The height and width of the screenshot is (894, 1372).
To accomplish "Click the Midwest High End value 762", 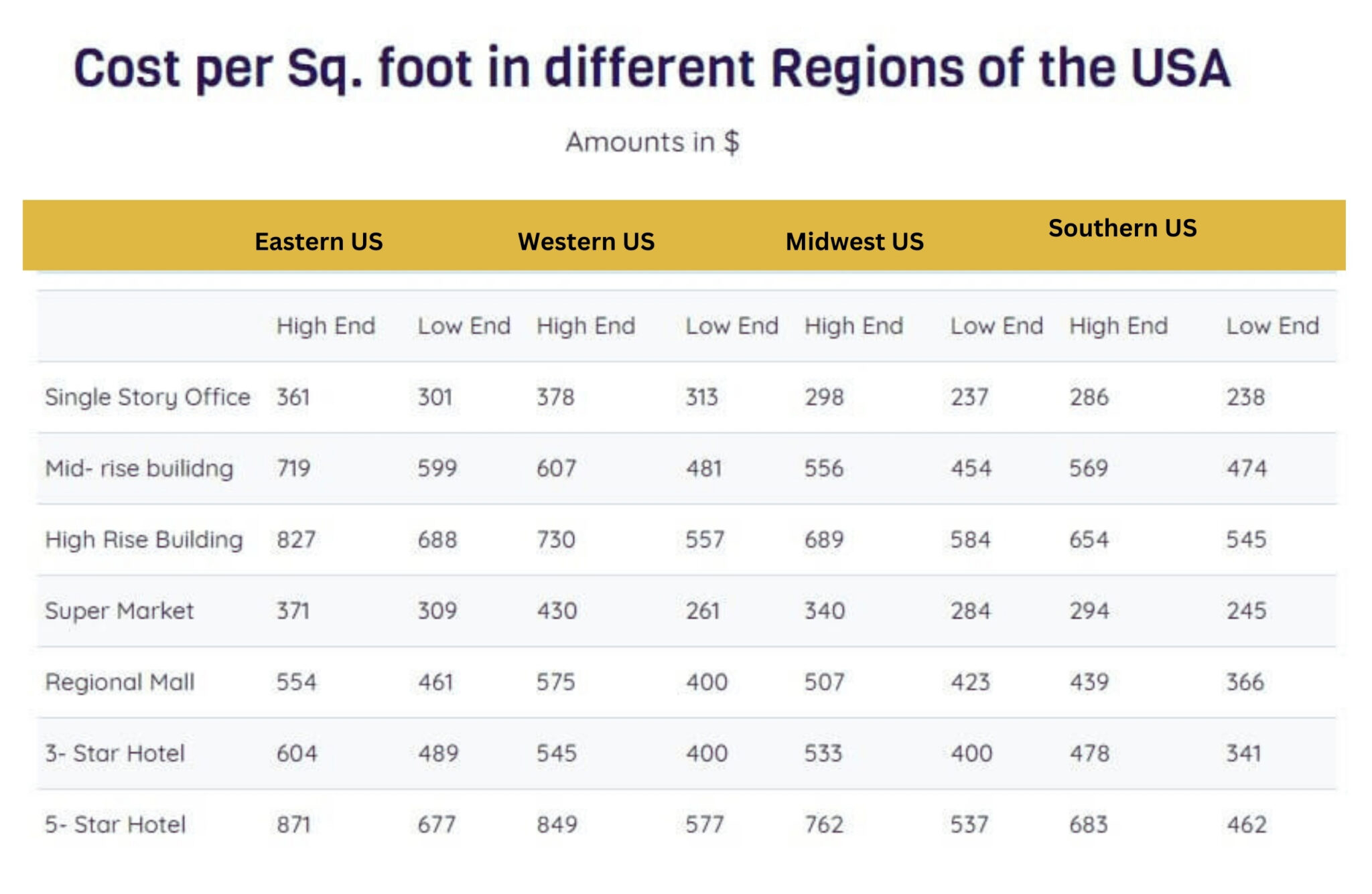I will (823, 824).
